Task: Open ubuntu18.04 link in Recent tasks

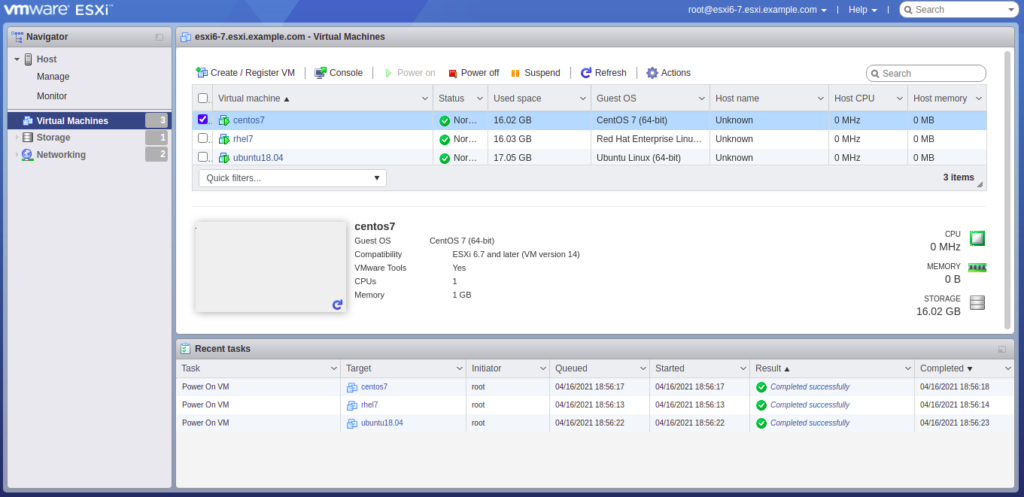Action: click(x=382, y=423)
